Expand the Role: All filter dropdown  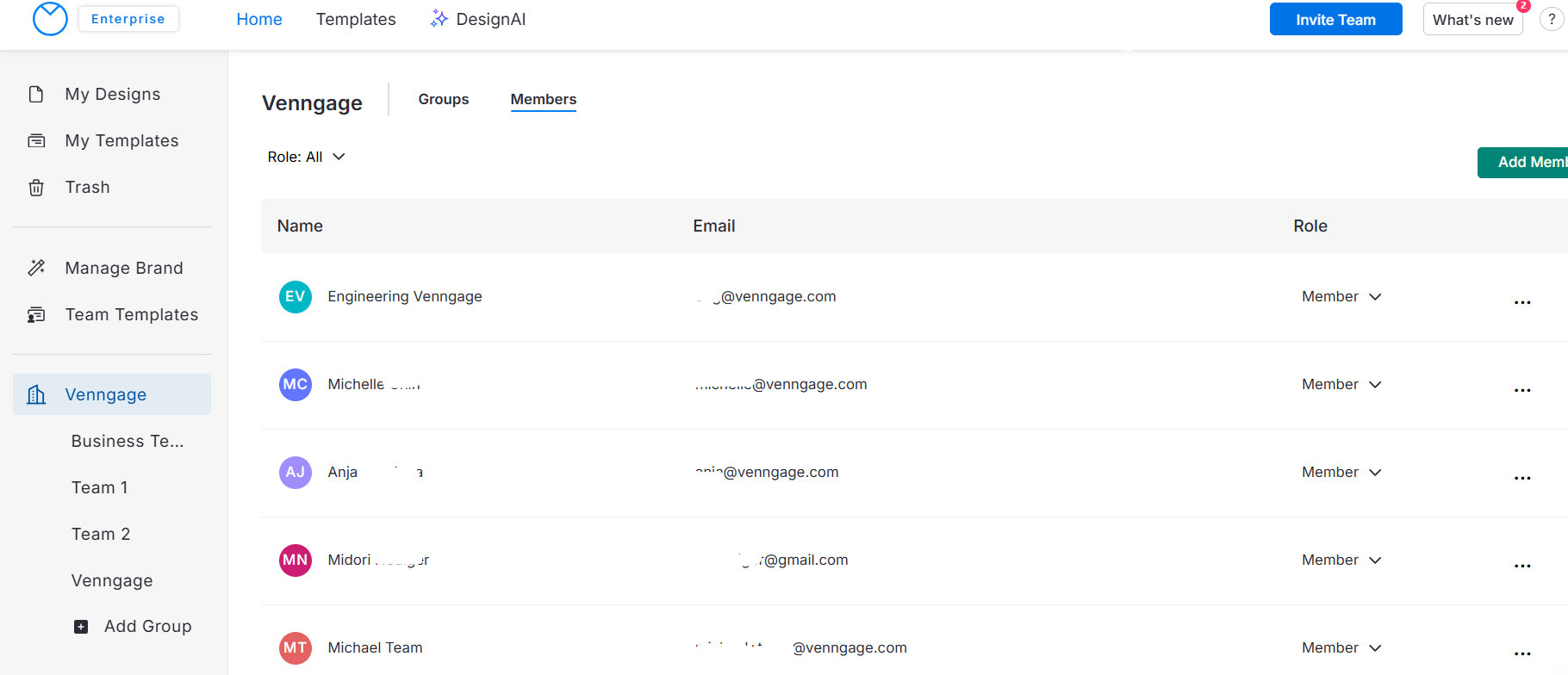(306, 157)
